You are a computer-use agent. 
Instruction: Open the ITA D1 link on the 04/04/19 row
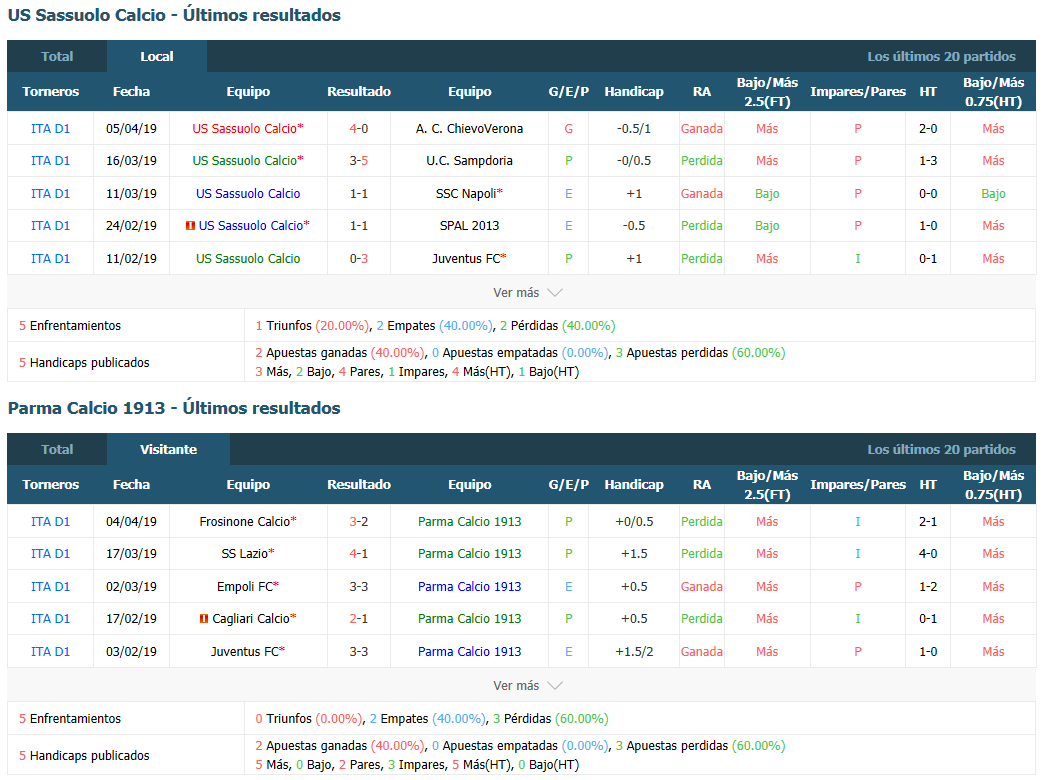(x=51, y=522)
